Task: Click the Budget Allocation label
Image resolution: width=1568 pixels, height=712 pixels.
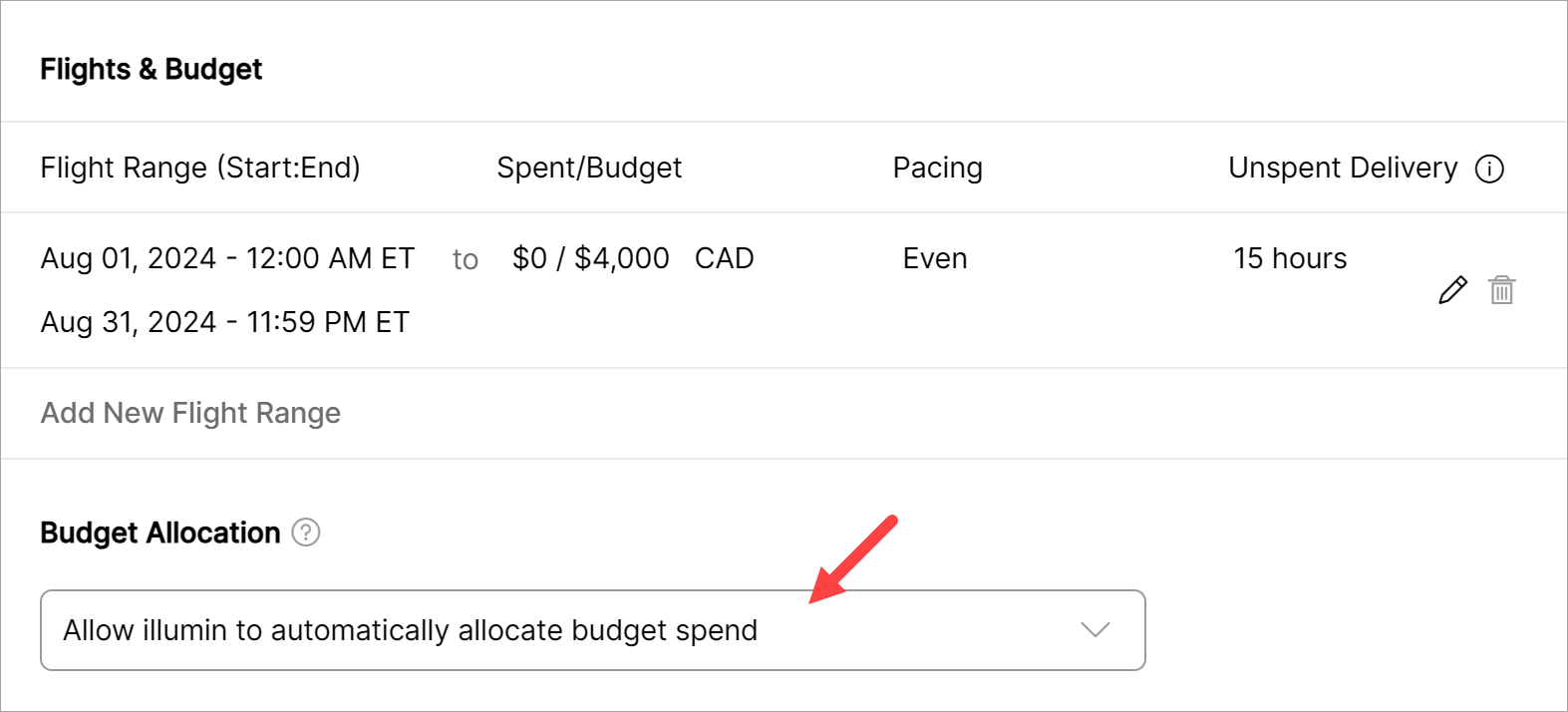Action: coord(160,533)
